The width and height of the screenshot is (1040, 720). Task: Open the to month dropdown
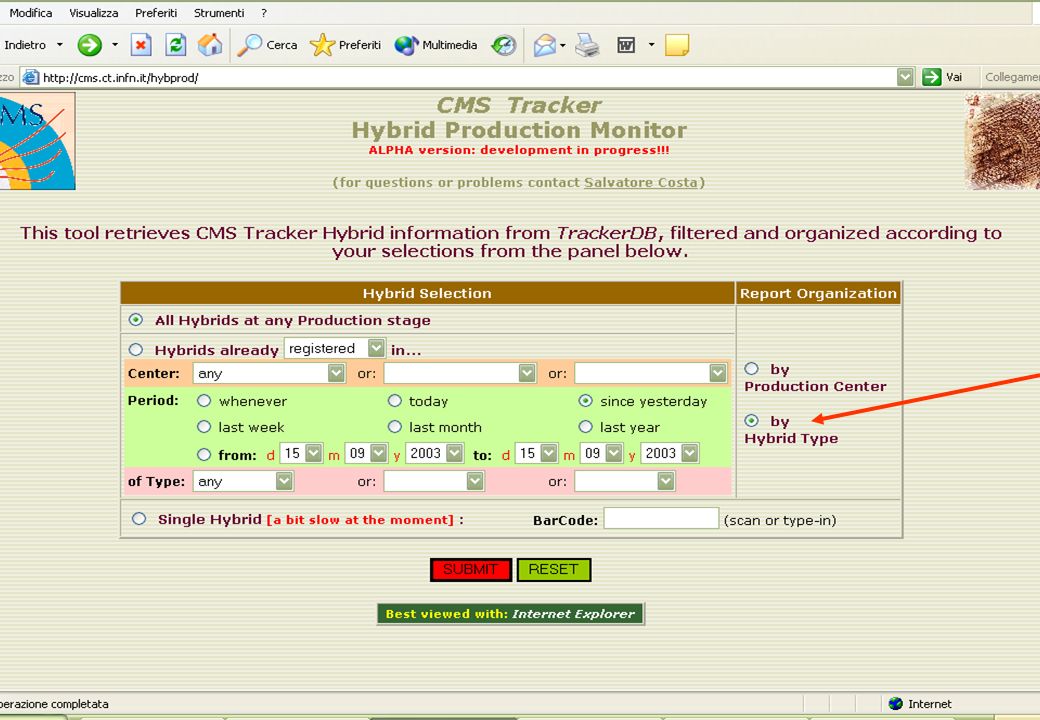click(x=602, y=453)
